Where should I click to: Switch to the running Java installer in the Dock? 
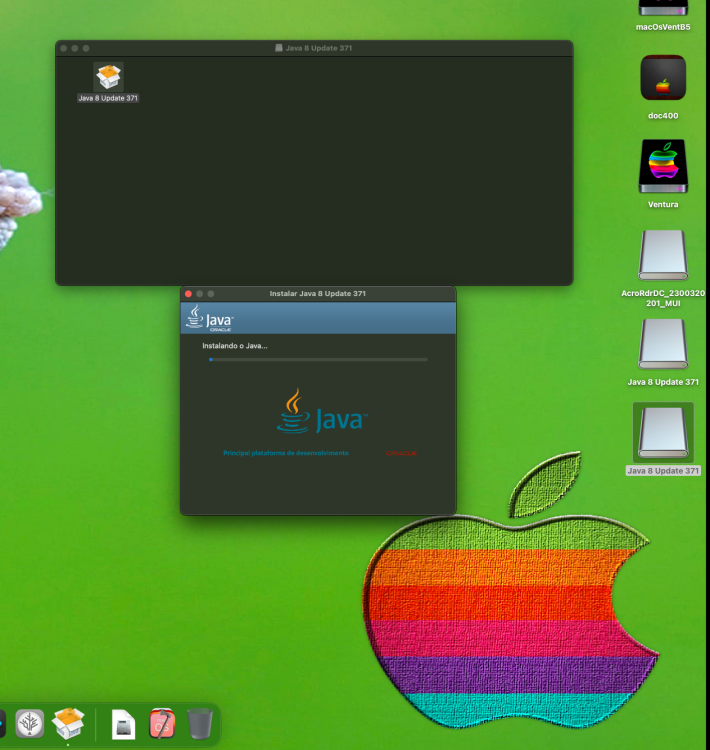pyautogui.click(x=68, y=723)
